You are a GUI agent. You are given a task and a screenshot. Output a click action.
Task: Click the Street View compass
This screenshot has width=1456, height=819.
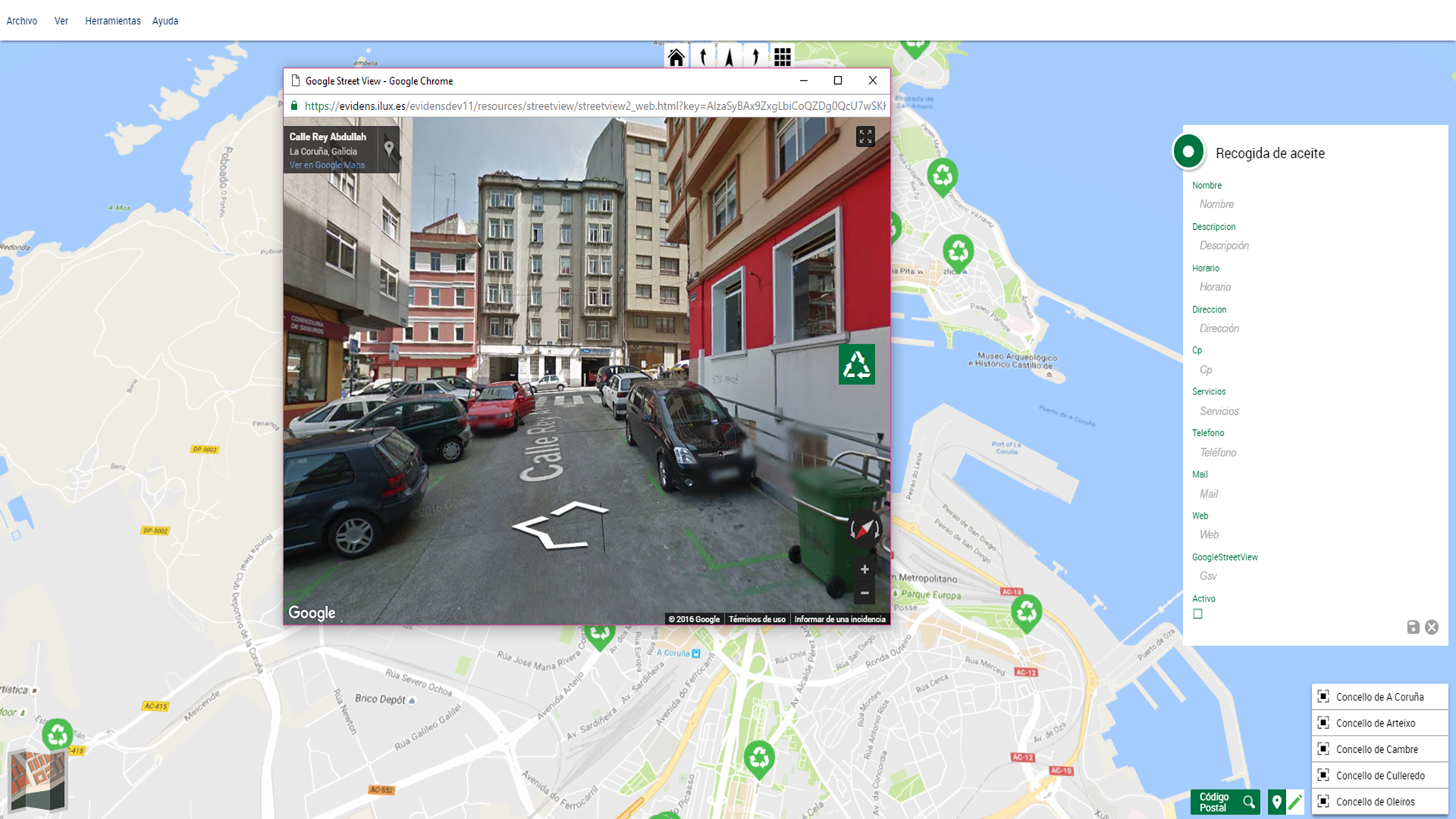coord(864,529)
